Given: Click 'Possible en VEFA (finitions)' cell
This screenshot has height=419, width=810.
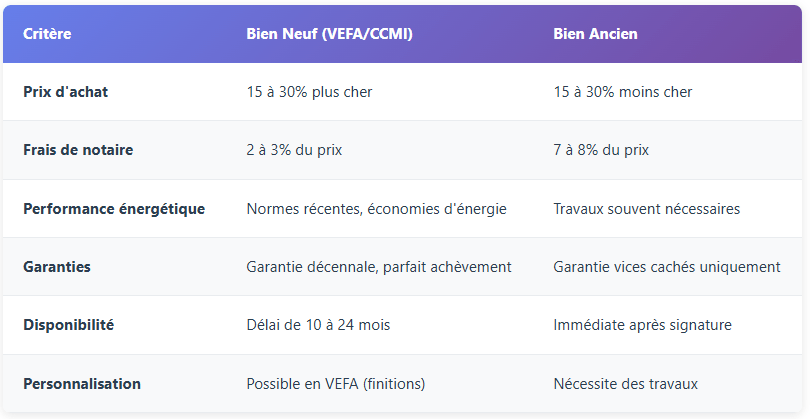Looking at the screenshot, I should pos(335,384).
